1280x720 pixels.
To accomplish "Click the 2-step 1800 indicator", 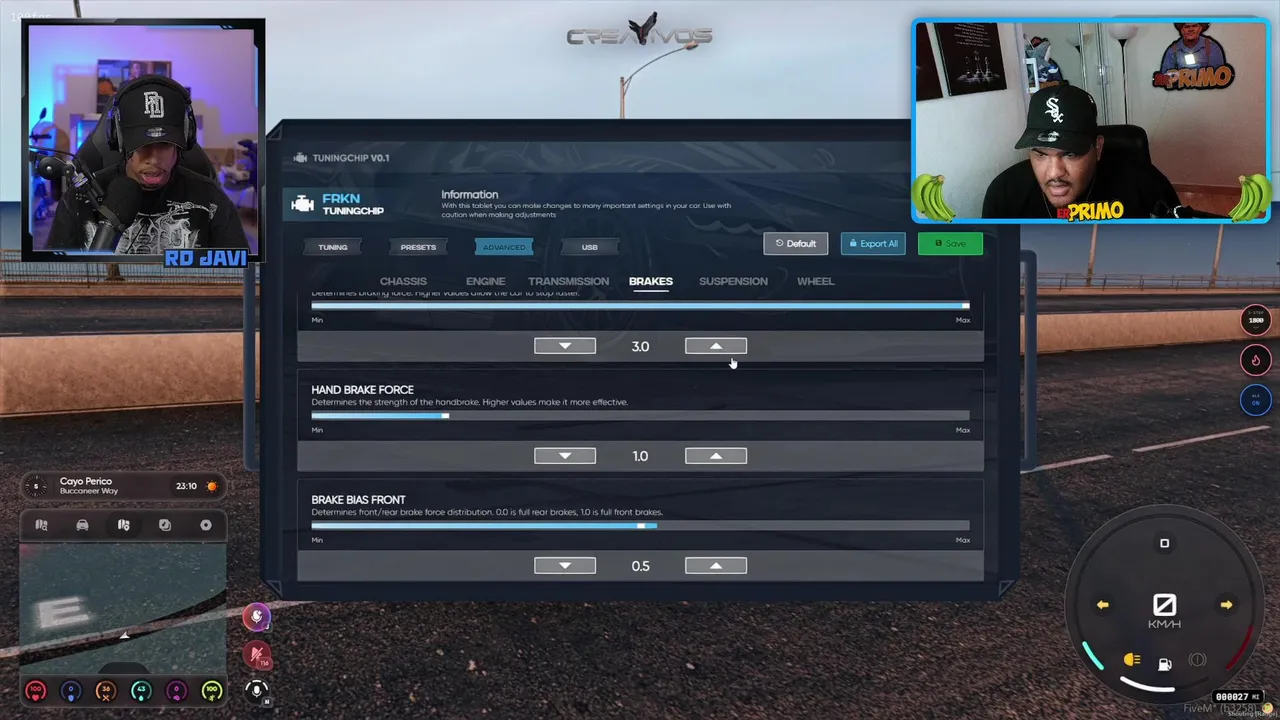I will [1255, 320].
